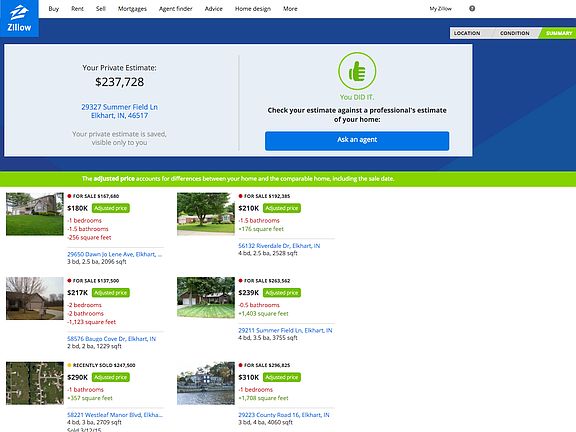Viewport: 576px width, 432px height.
Task: Switch to the Condition step tab
Action: (515, 33)
